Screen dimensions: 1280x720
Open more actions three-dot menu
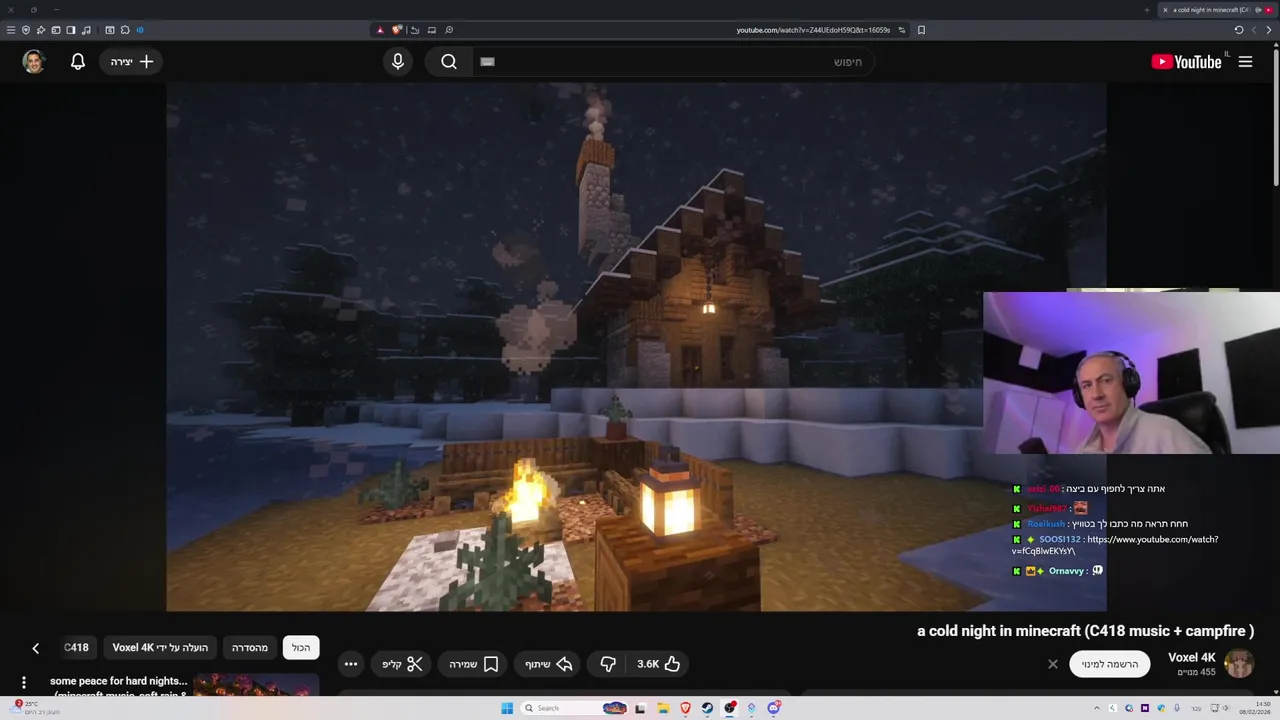pyautogui.click(x=351, y=664)
